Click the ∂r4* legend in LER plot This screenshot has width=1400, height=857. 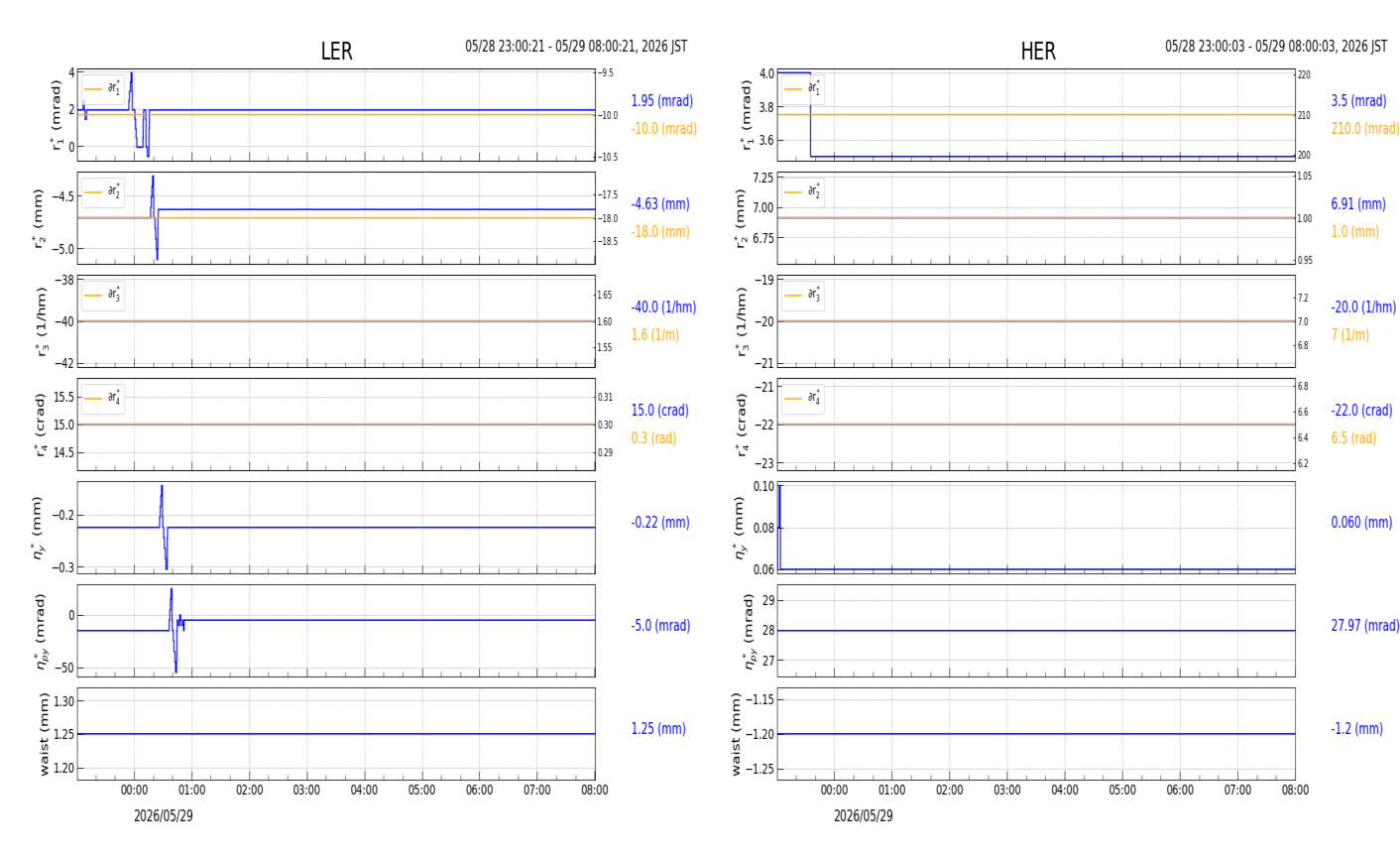(x=103, y=398)
